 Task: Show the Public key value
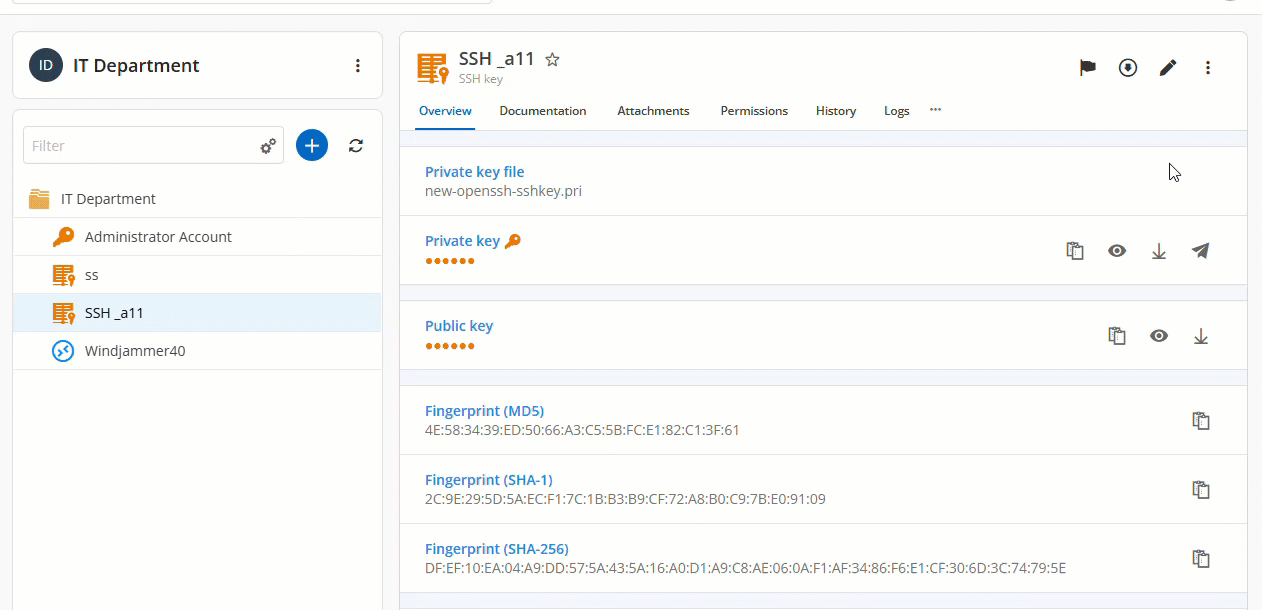point(1159,336)
